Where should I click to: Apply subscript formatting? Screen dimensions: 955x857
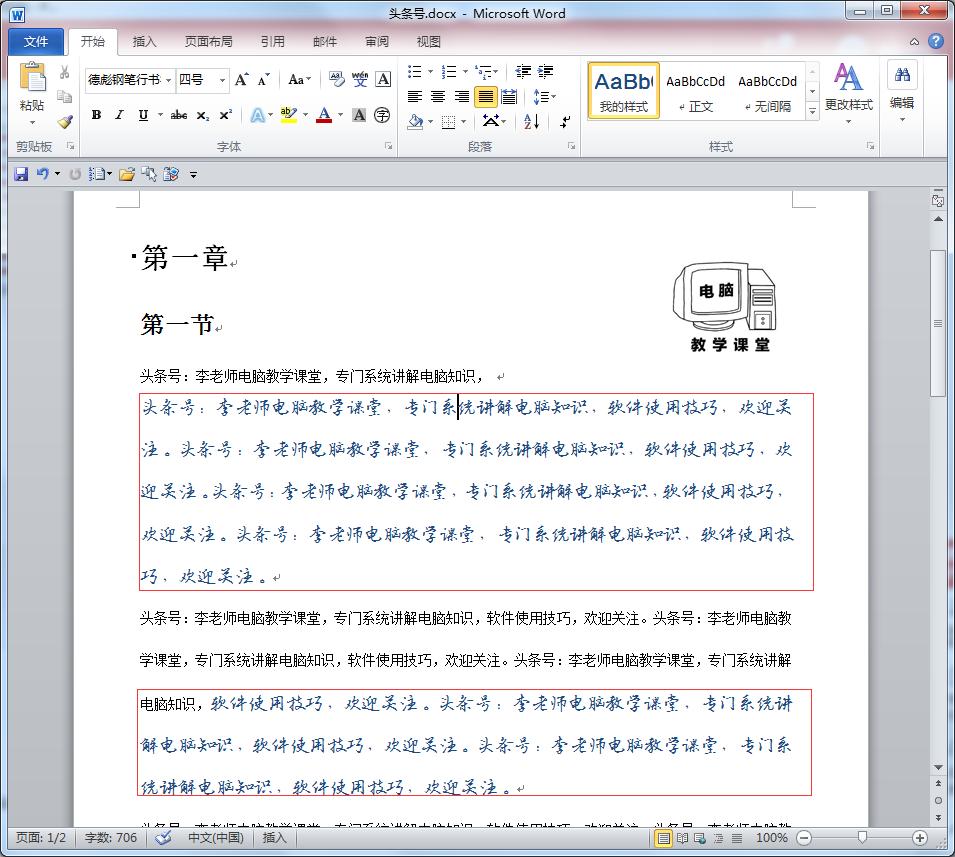(x=203, y=113)
